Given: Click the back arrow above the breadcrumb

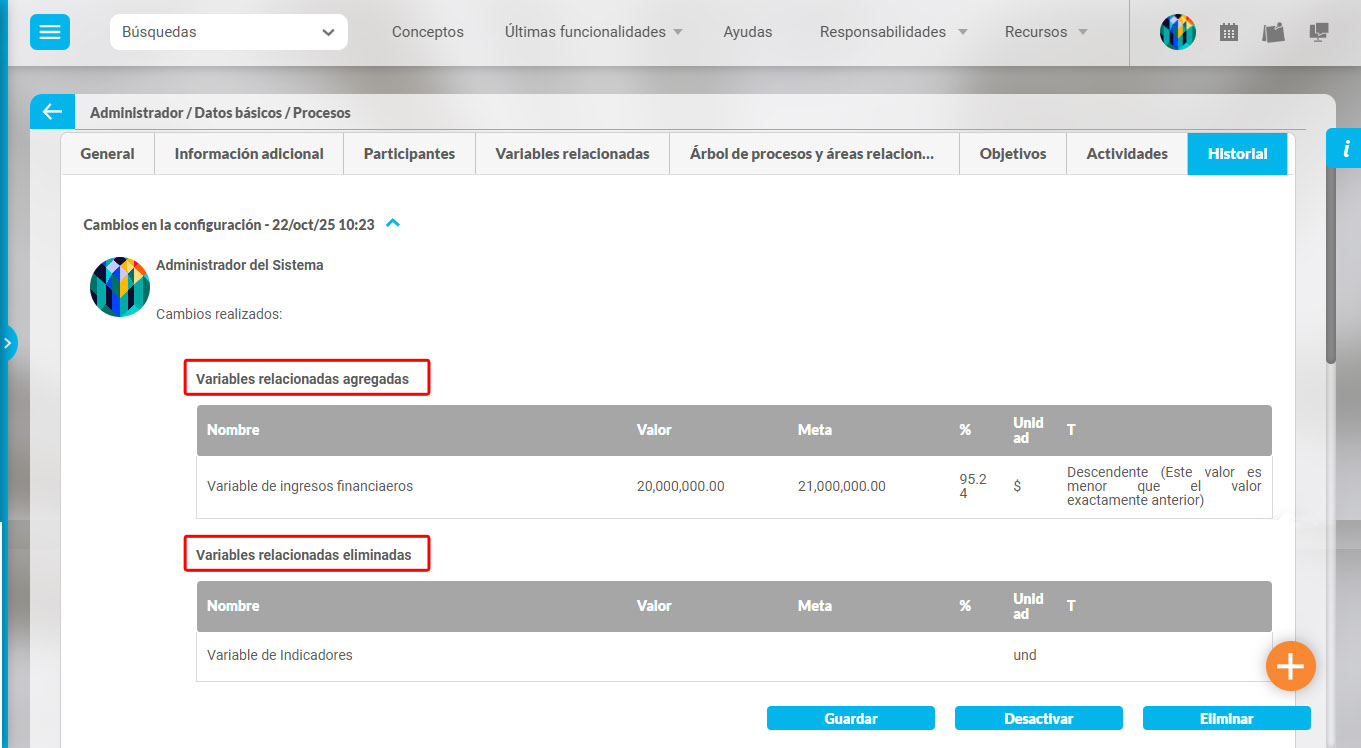Looking at the screenshot, I should click(x=51, y=111).
